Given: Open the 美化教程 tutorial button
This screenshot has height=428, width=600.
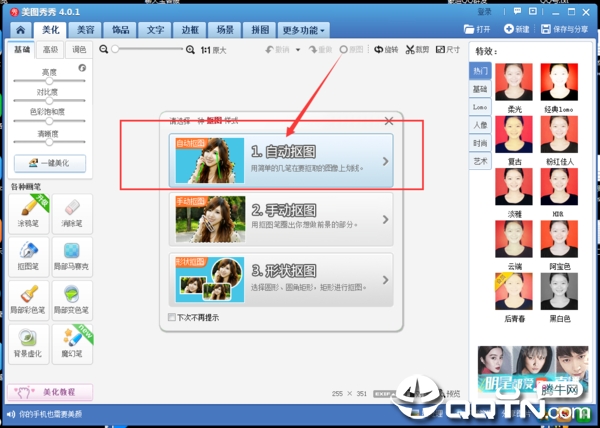Looking at the screenshot, I should click(50, 392).
